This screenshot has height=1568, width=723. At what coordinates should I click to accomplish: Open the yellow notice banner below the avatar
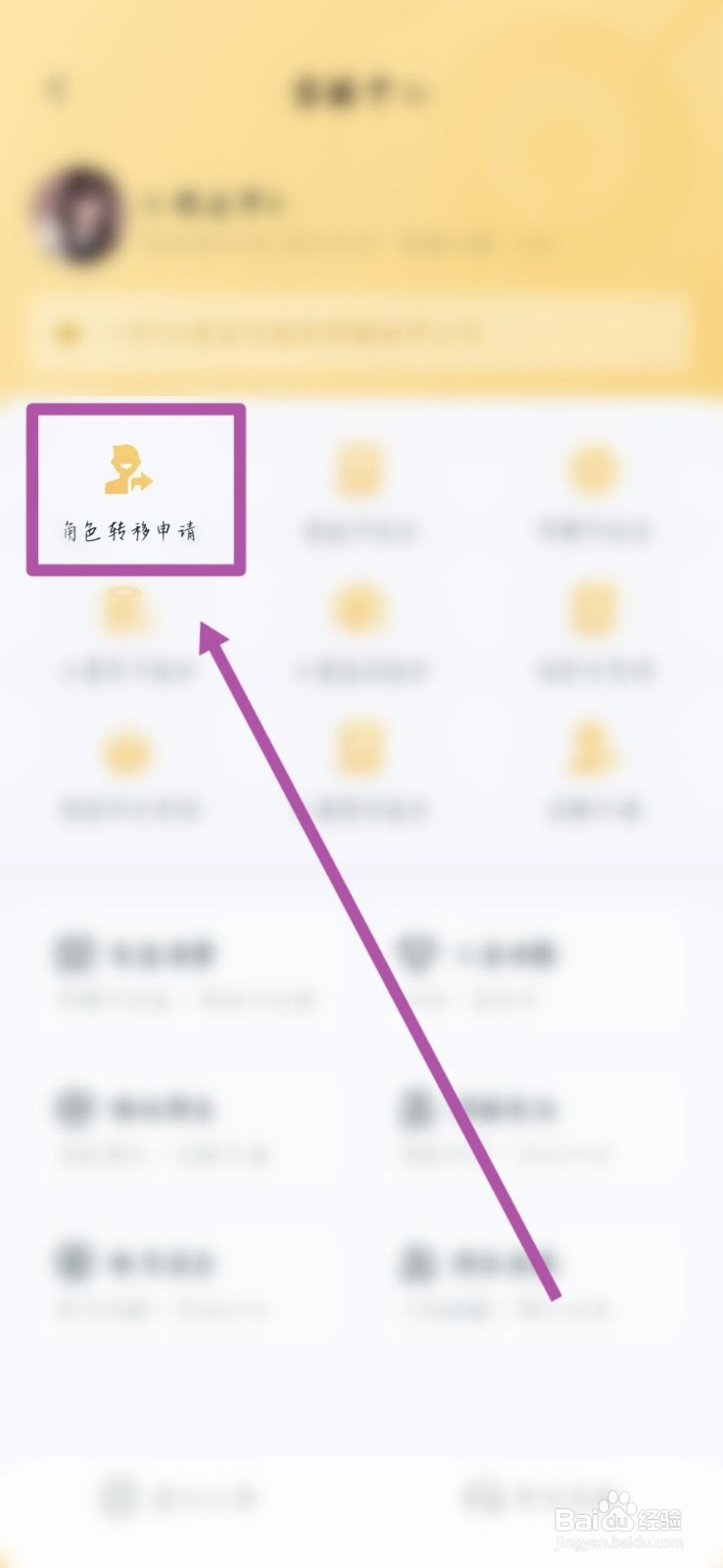(361, 333)
